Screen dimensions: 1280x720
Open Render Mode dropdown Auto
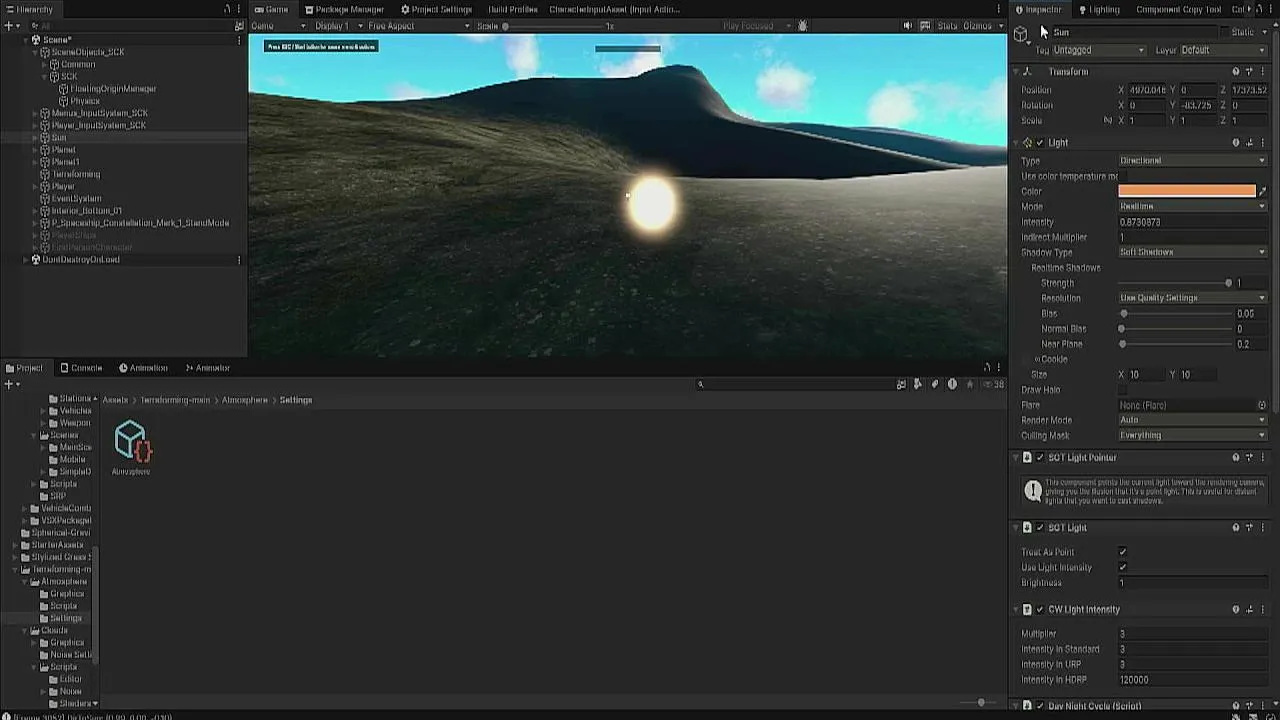point(1192,420)
